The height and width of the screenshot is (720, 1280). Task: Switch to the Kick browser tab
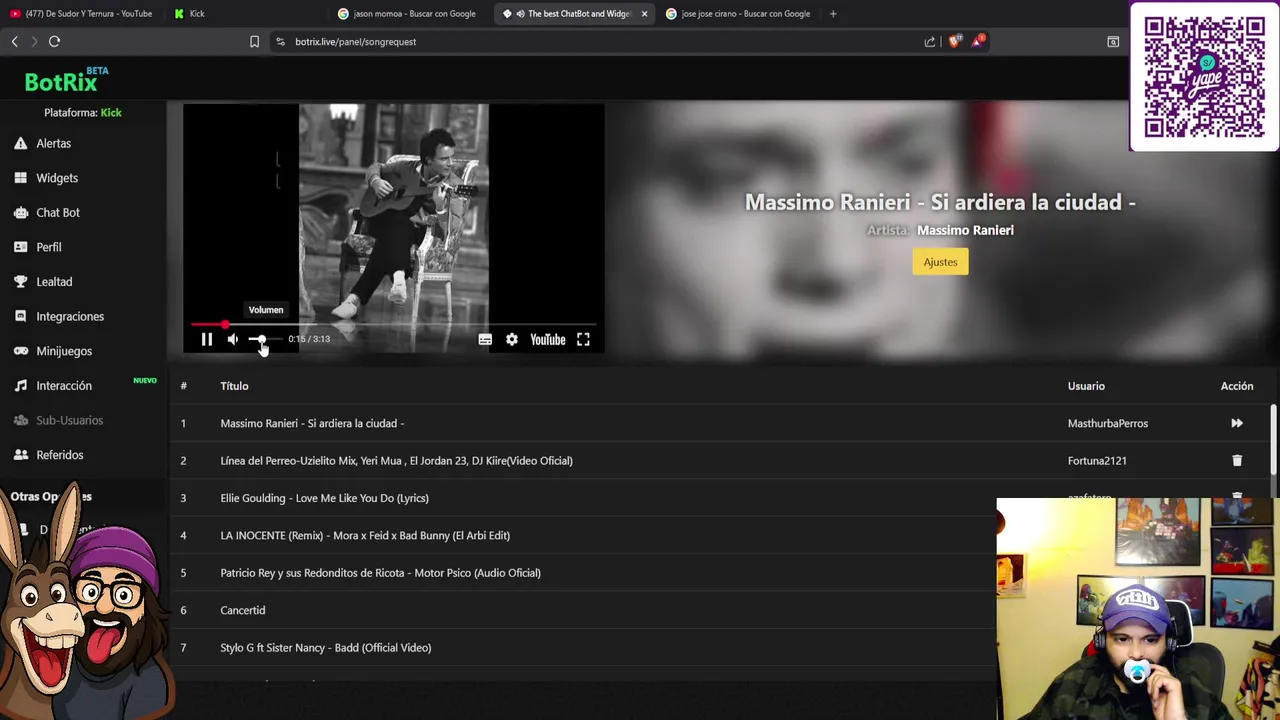pyautogui.click(x=245, y=14)
